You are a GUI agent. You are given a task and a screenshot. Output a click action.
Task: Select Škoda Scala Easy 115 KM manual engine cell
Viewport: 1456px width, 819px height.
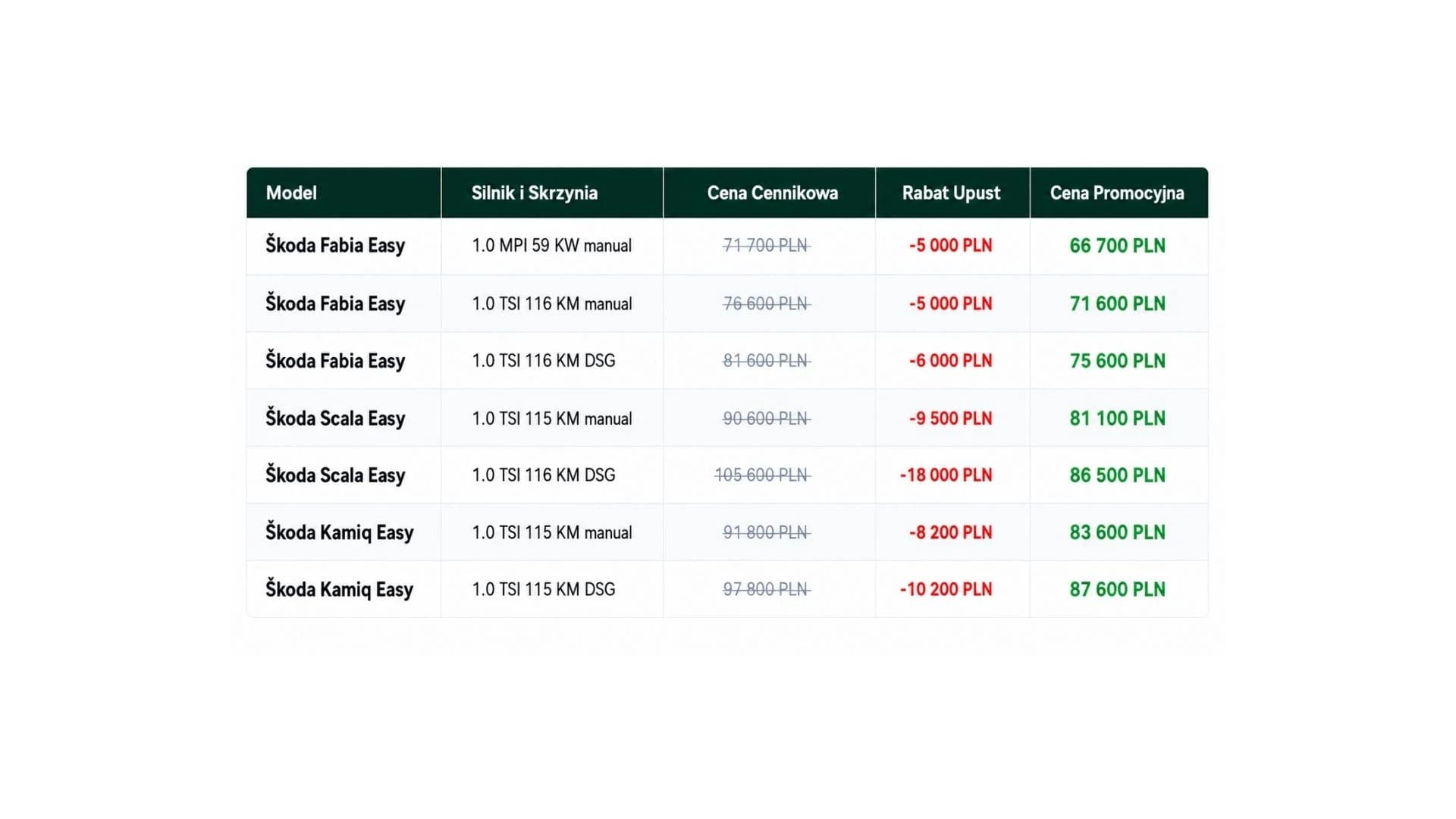[552, 419]
